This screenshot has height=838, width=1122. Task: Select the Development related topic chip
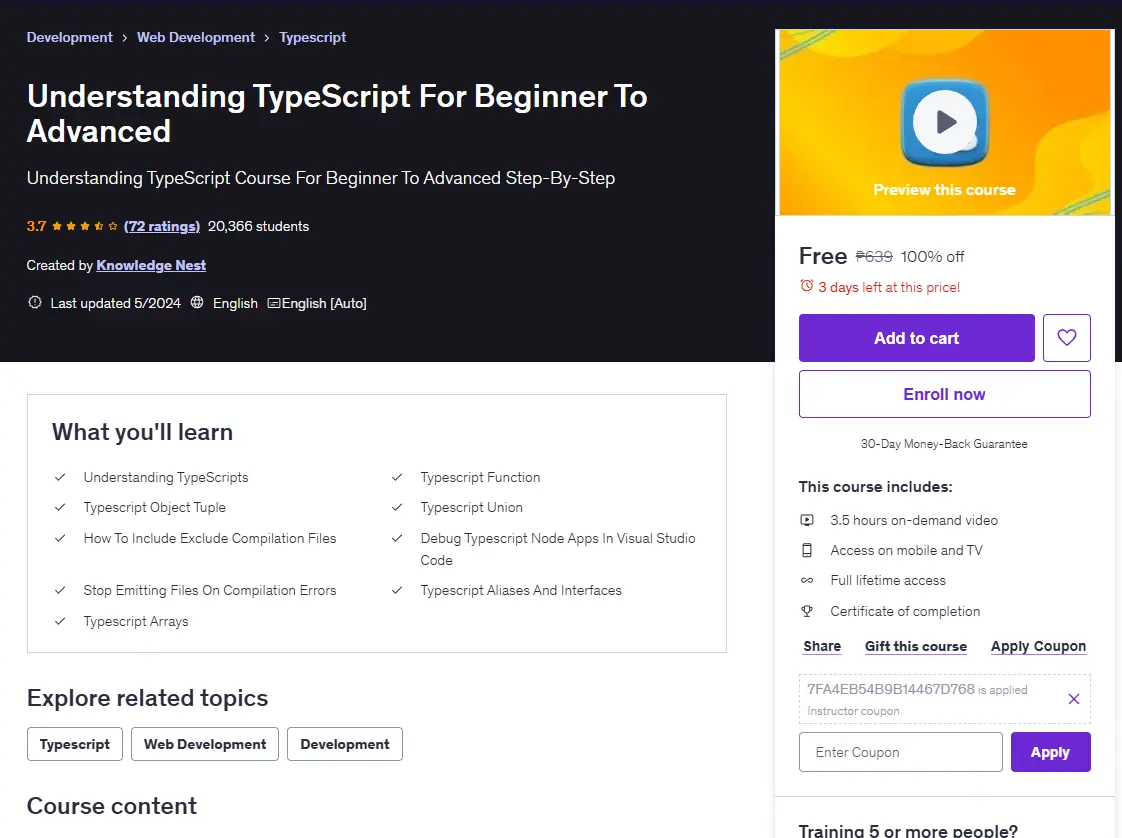(345, 744)
